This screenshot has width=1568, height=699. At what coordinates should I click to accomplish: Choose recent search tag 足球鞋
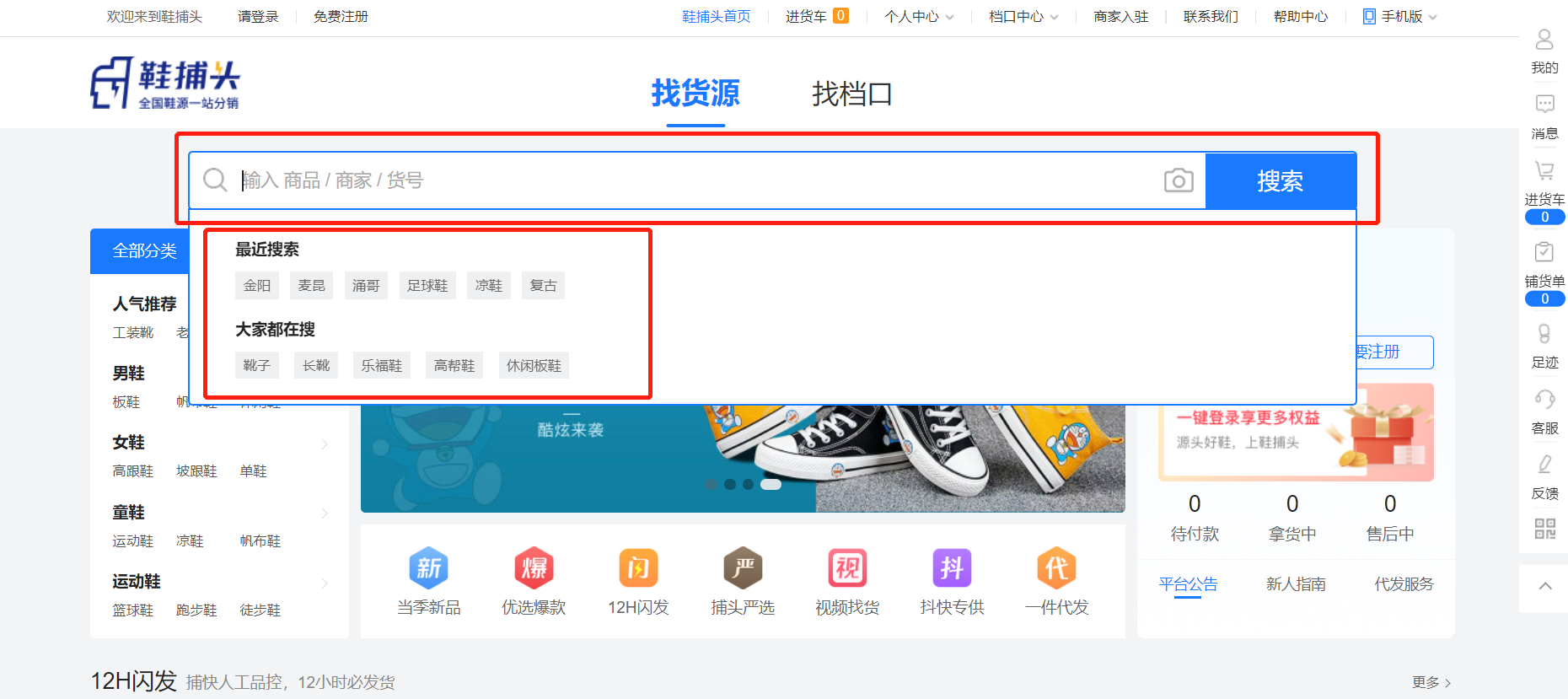pyautogui.click(x=427, y=286)
